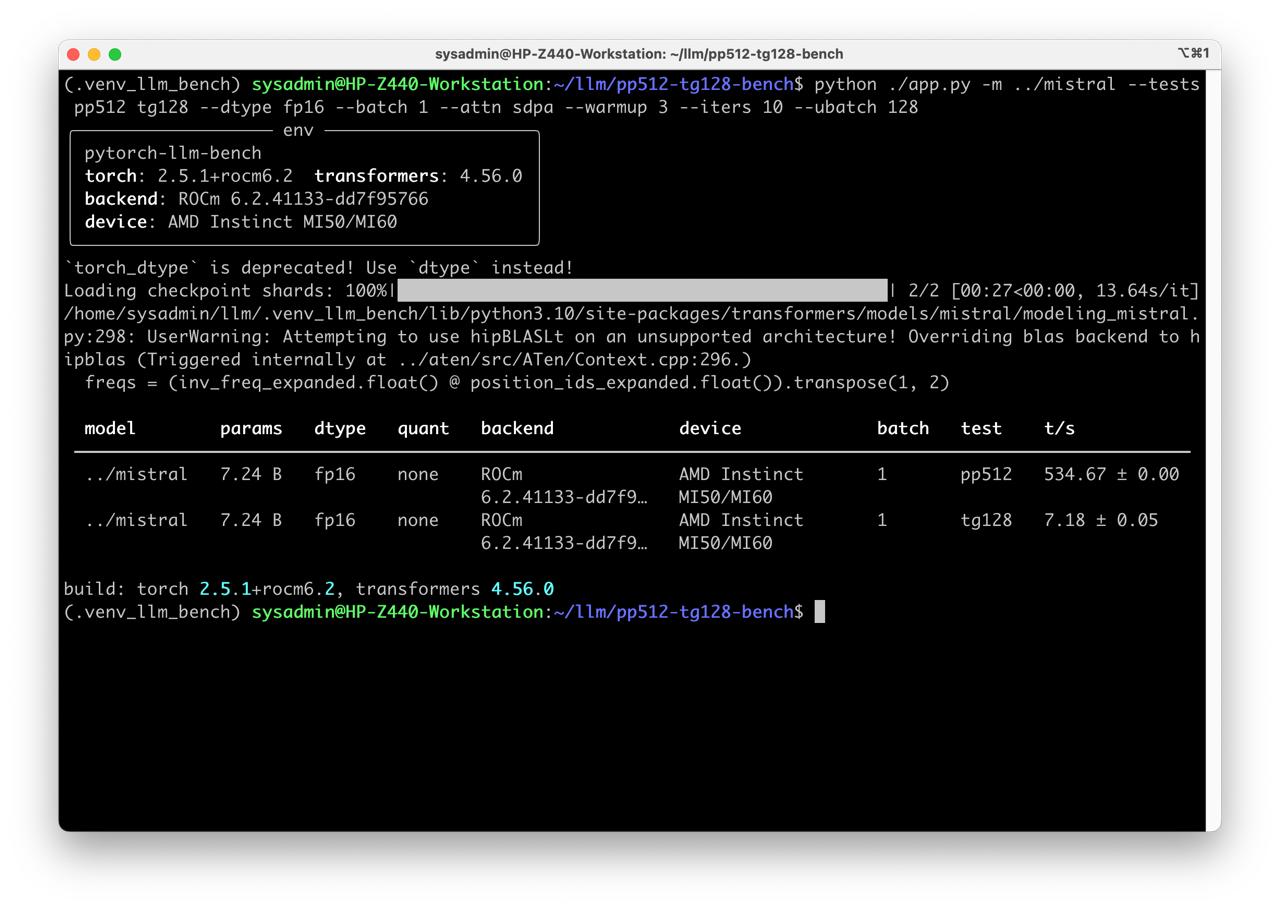Image resolution: width=1280 pixels, height=909 pixels.
Task: Click the terminal cursor at the last prompt
Action: pos(820,612)
